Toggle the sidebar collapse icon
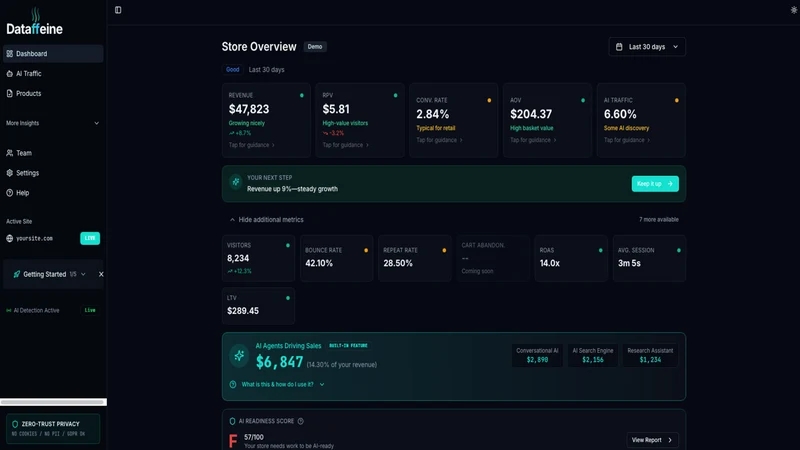The image size is (800, 450). tap(118, 10)
